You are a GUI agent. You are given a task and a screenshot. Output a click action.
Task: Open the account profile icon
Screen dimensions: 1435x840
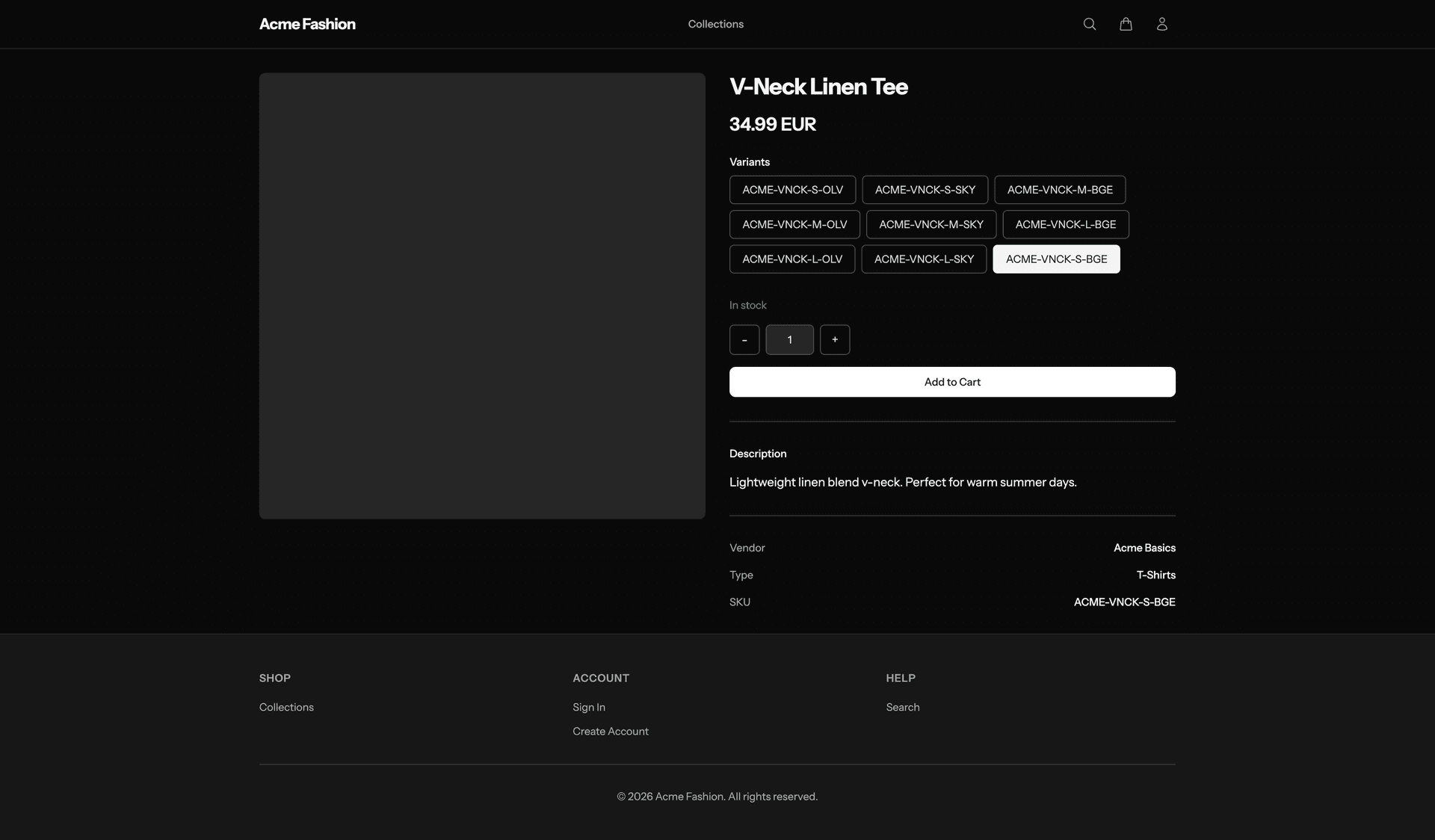click(1161, 23)
